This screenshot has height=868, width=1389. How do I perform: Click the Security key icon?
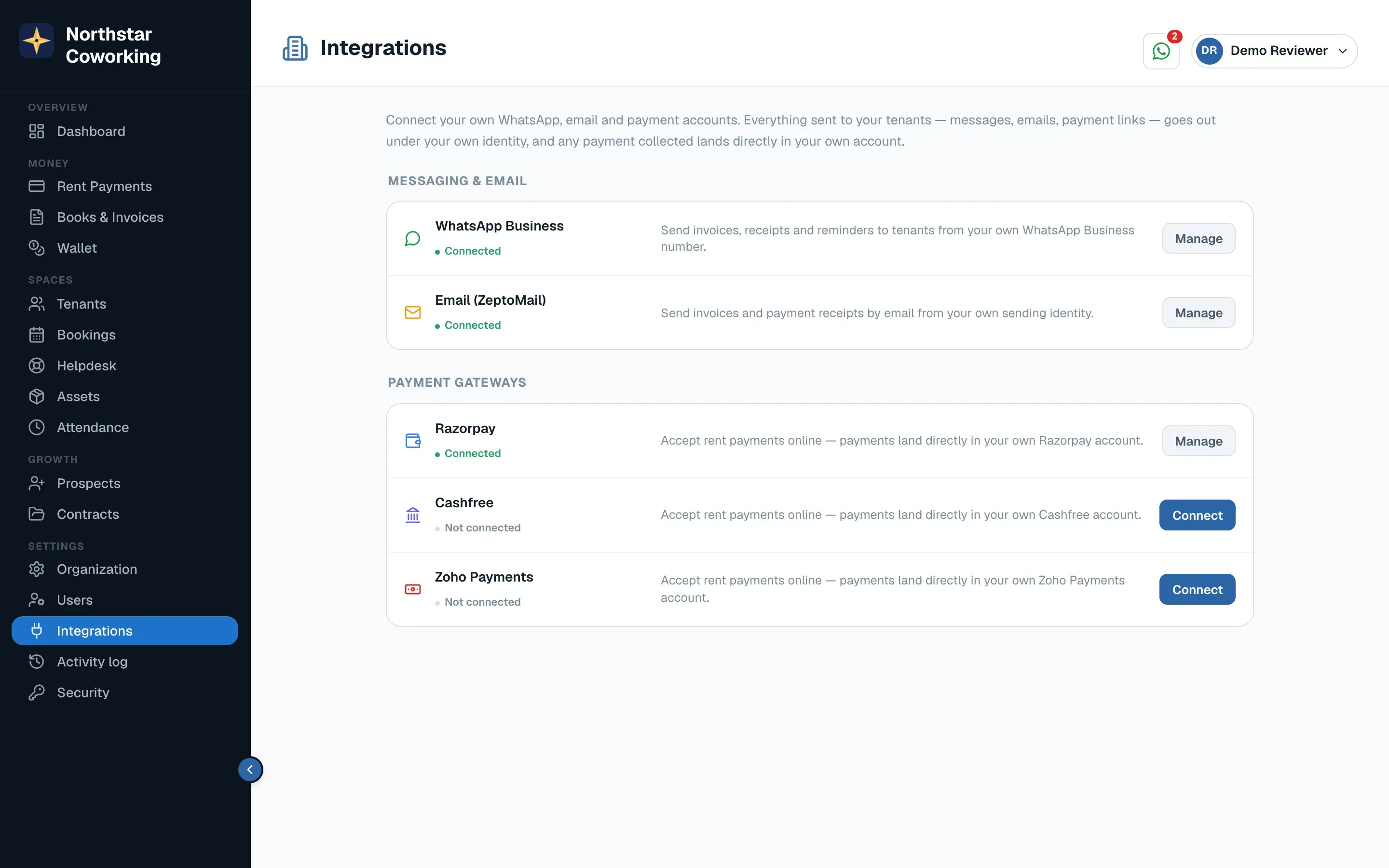tap(37, 693)
